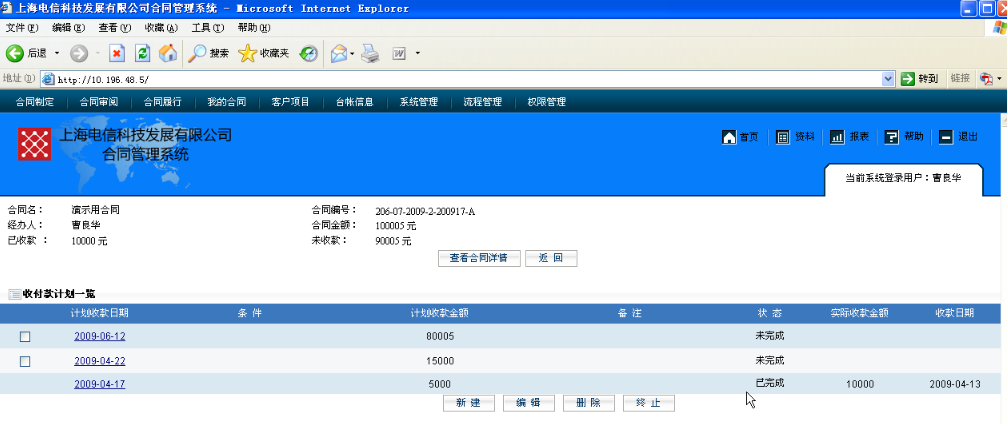Select the 权限管理 navigation tab
1007x424 pixels.
coord(547,102)
